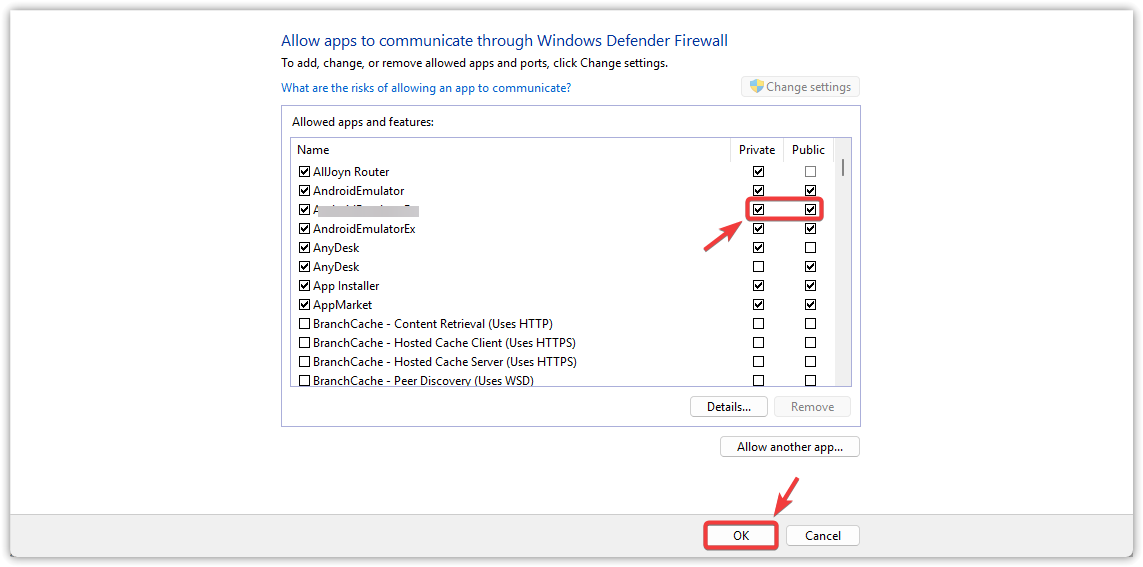The image size is (1143, 567).
Task: Untick the AppMarket name checkbox
Action: tap(304, 305)
